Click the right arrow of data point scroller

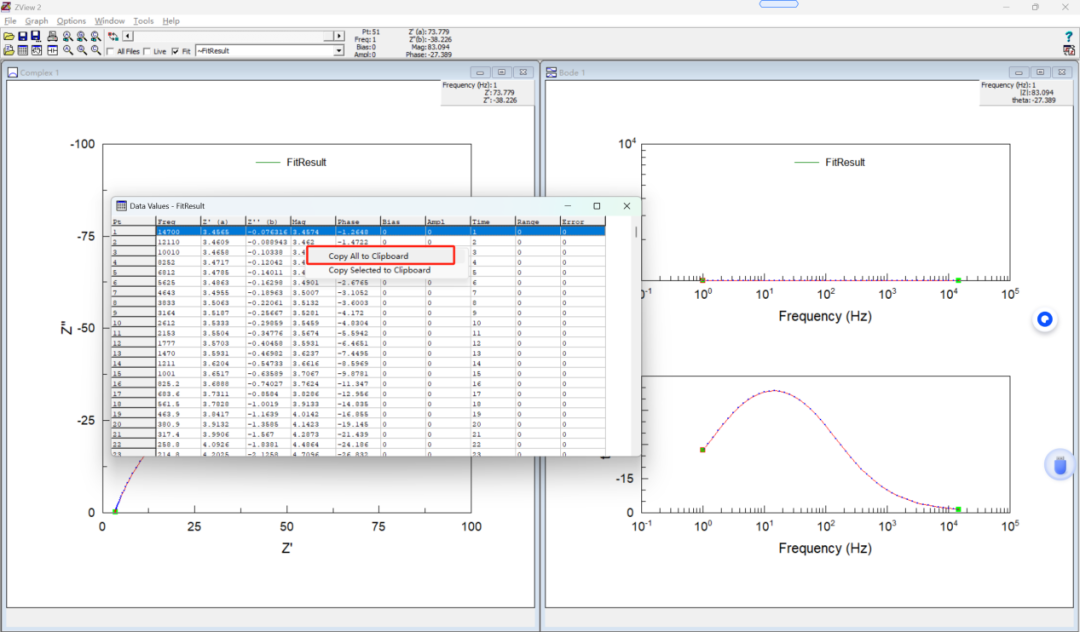pos(339,36)
